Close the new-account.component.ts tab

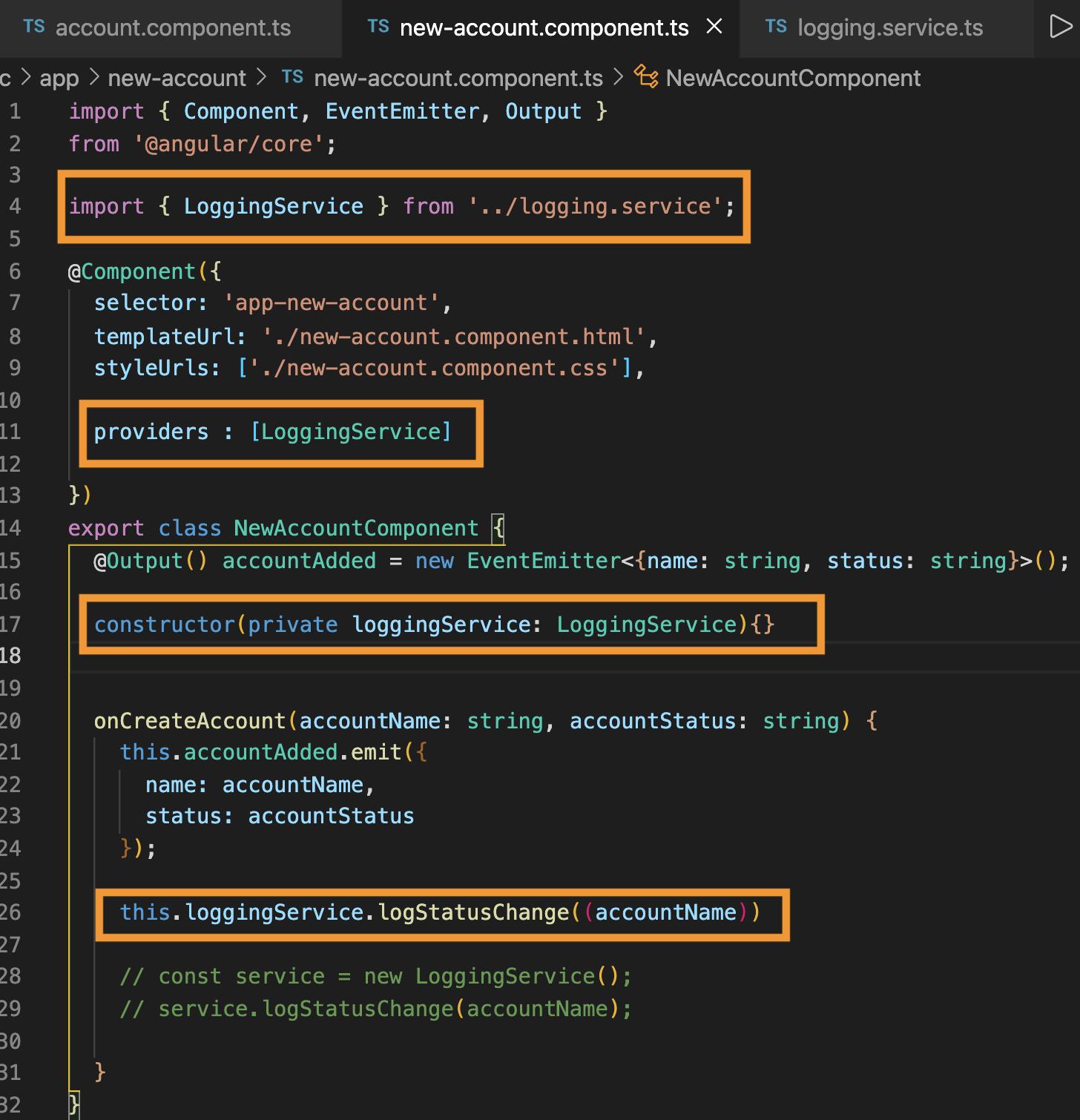[x=714, y=27]
